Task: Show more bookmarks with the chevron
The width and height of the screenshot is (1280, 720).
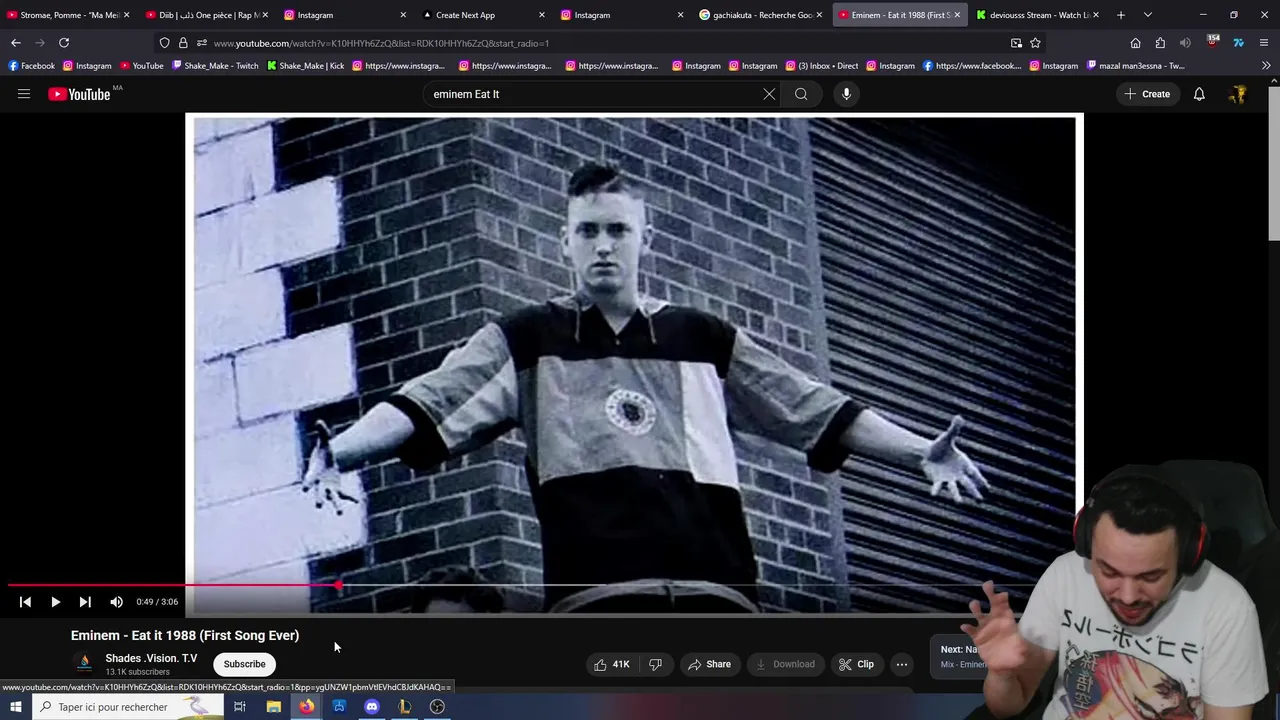Action: [1266, 66]
